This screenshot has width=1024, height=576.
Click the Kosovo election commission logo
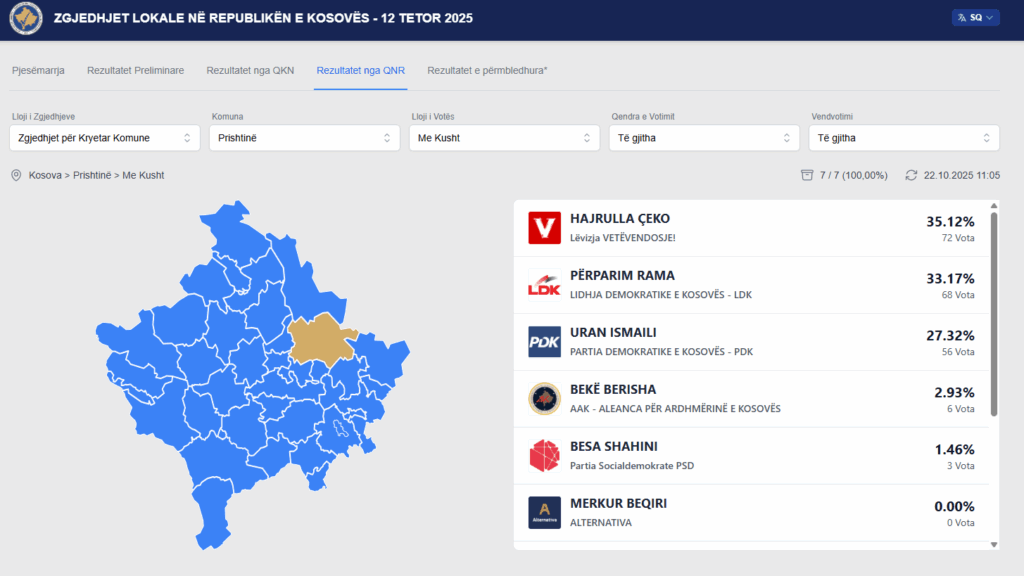pyautogui.click(x=26, y=19)
